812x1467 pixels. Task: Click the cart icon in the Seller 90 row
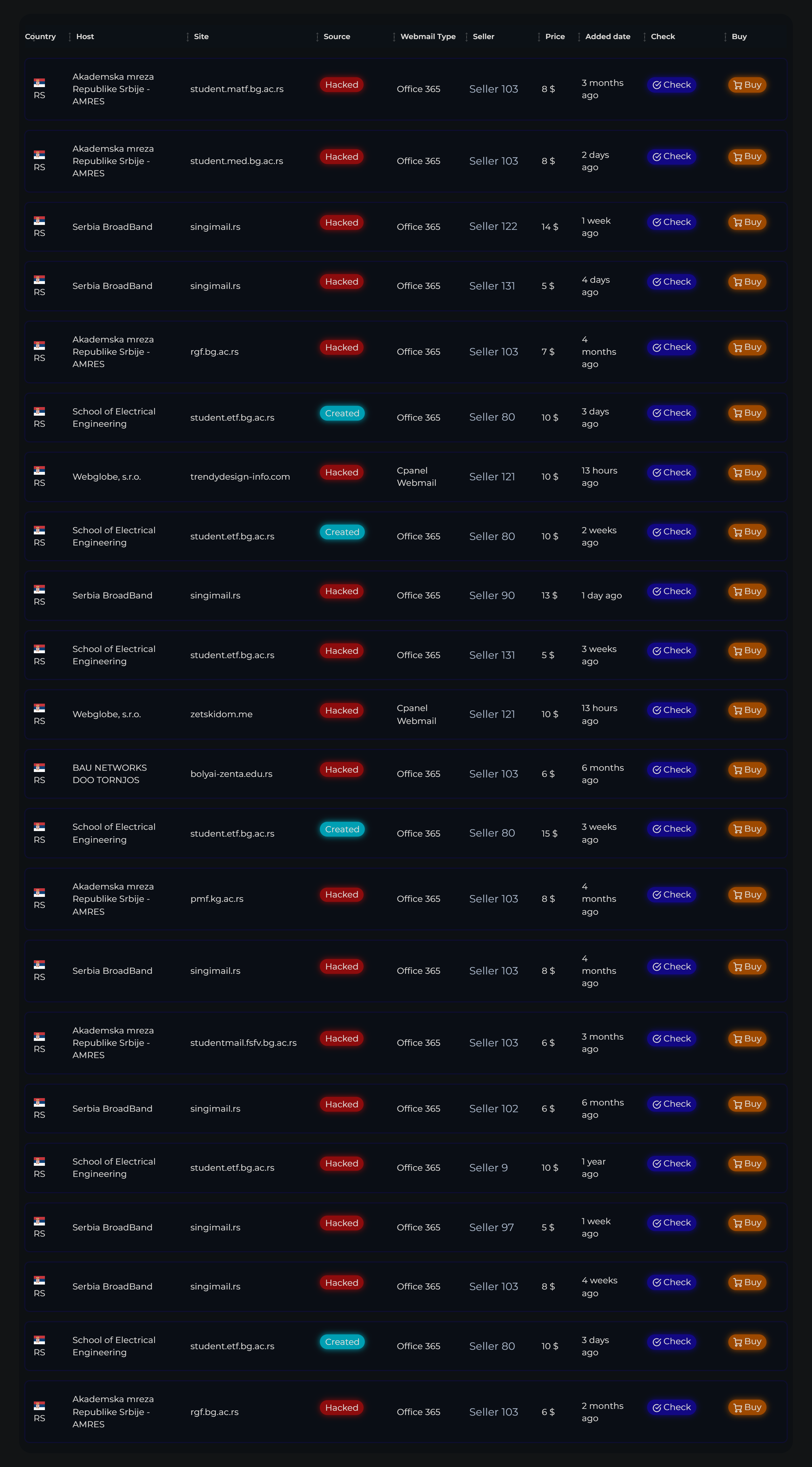[x=737, y=592]
